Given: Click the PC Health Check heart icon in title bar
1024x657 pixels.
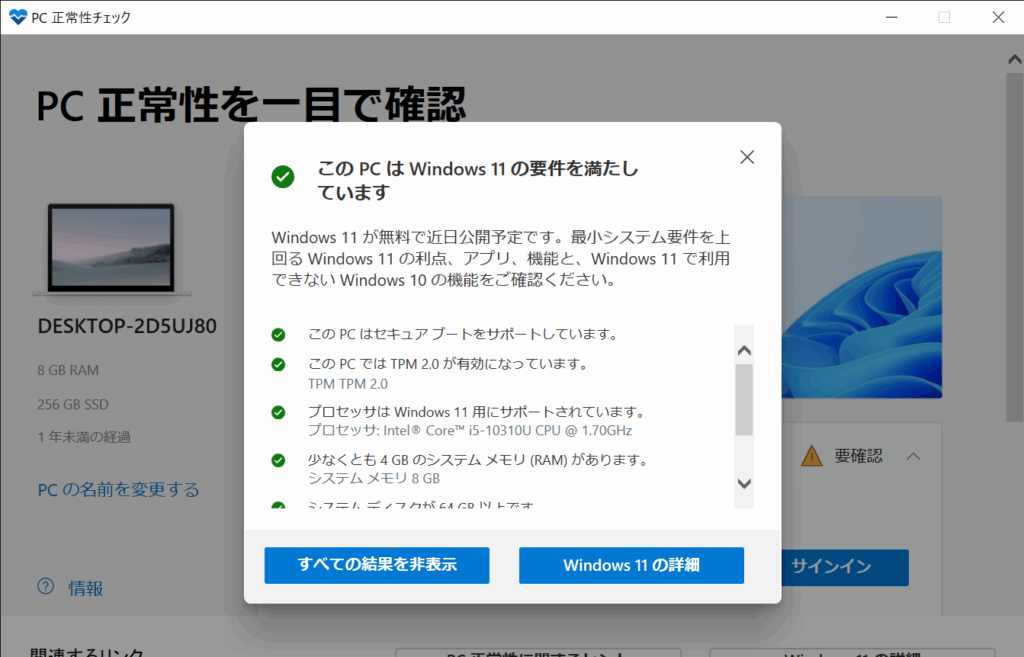Looking at the screenshot, I should (18, 17).
